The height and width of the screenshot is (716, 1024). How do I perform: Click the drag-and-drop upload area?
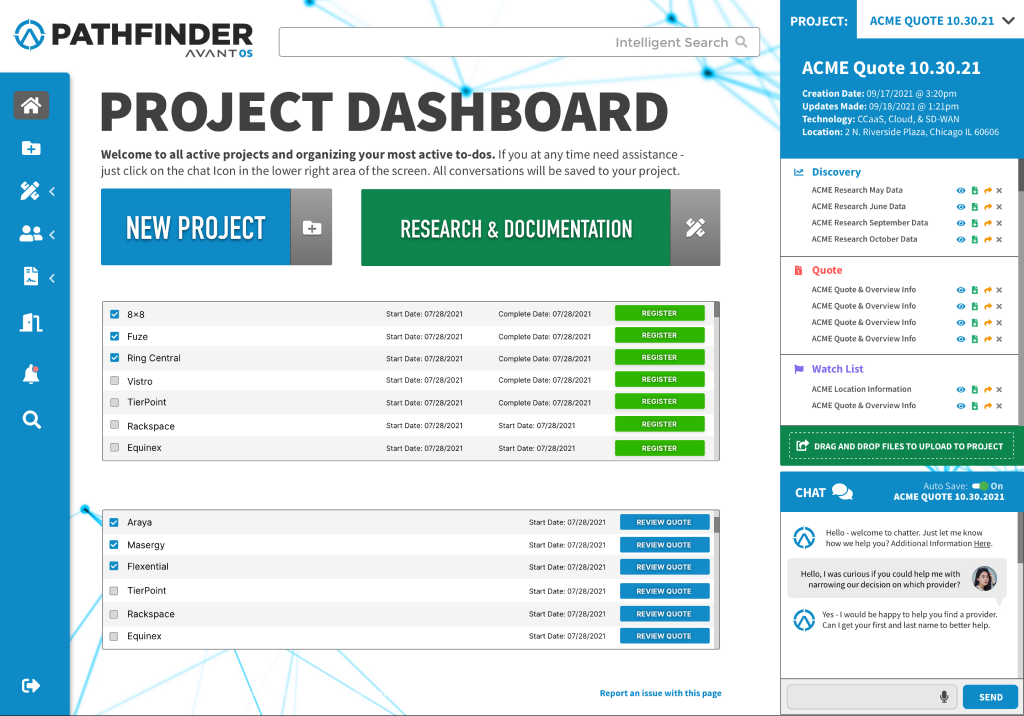click(x=901, y=446)
